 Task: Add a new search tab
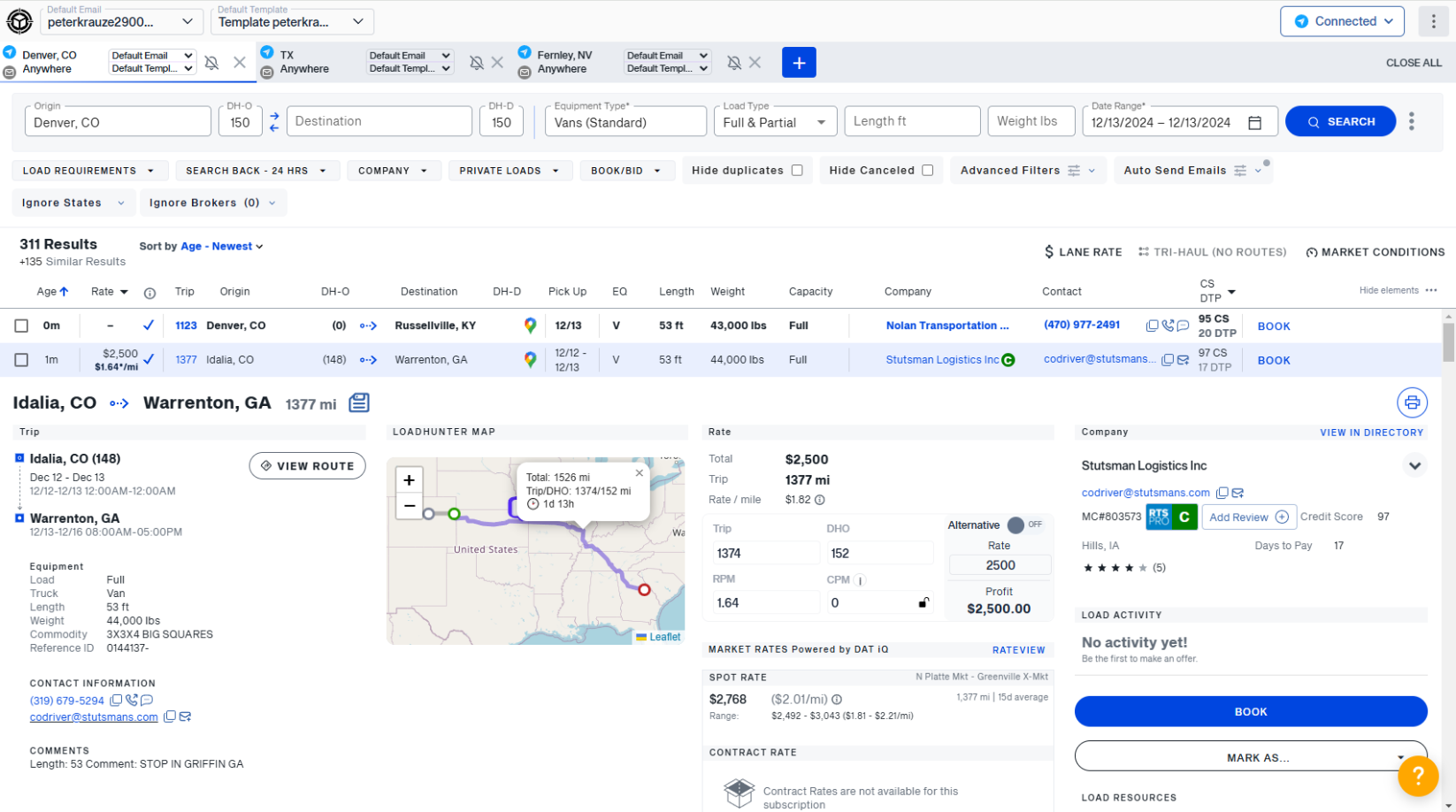(x=798, y=63)
